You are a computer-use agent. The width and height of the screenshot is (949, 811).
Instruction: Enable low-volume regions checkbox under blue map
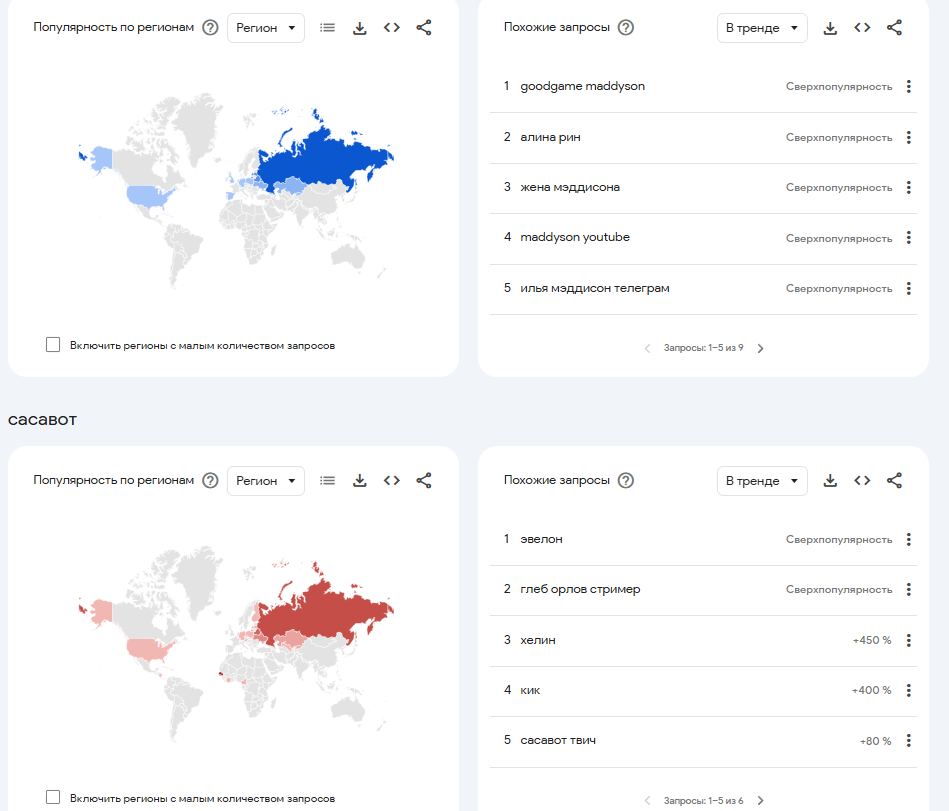(53, 345)
